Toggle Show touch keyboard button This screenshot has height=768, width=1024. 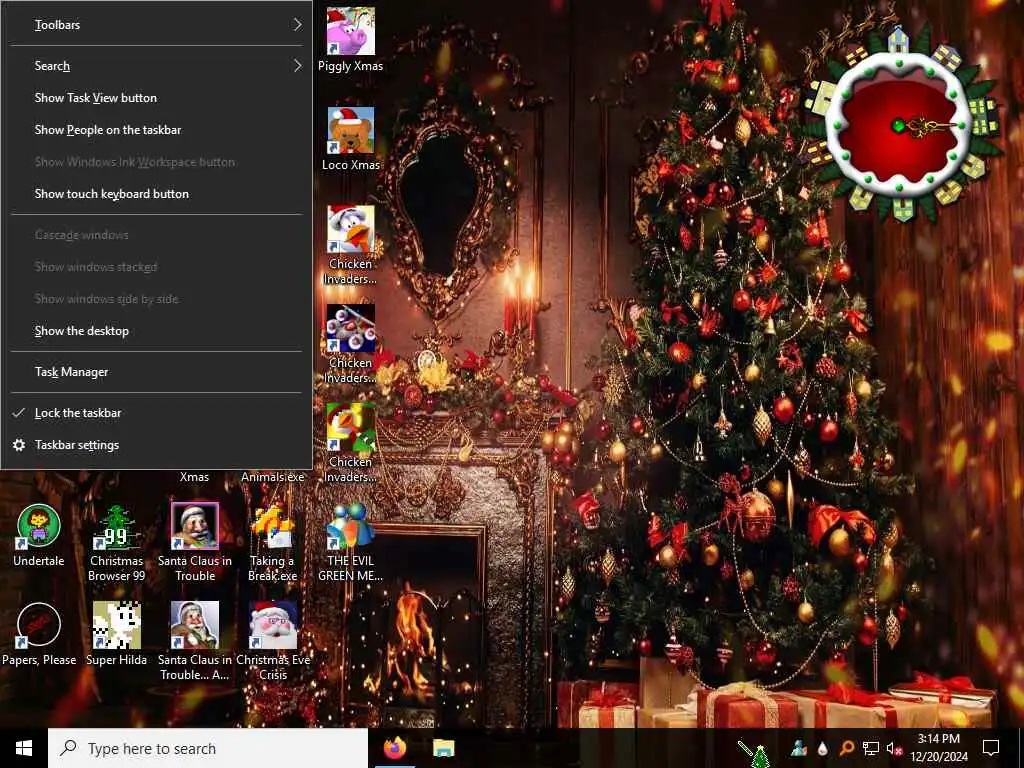click(x=157, y=194)
